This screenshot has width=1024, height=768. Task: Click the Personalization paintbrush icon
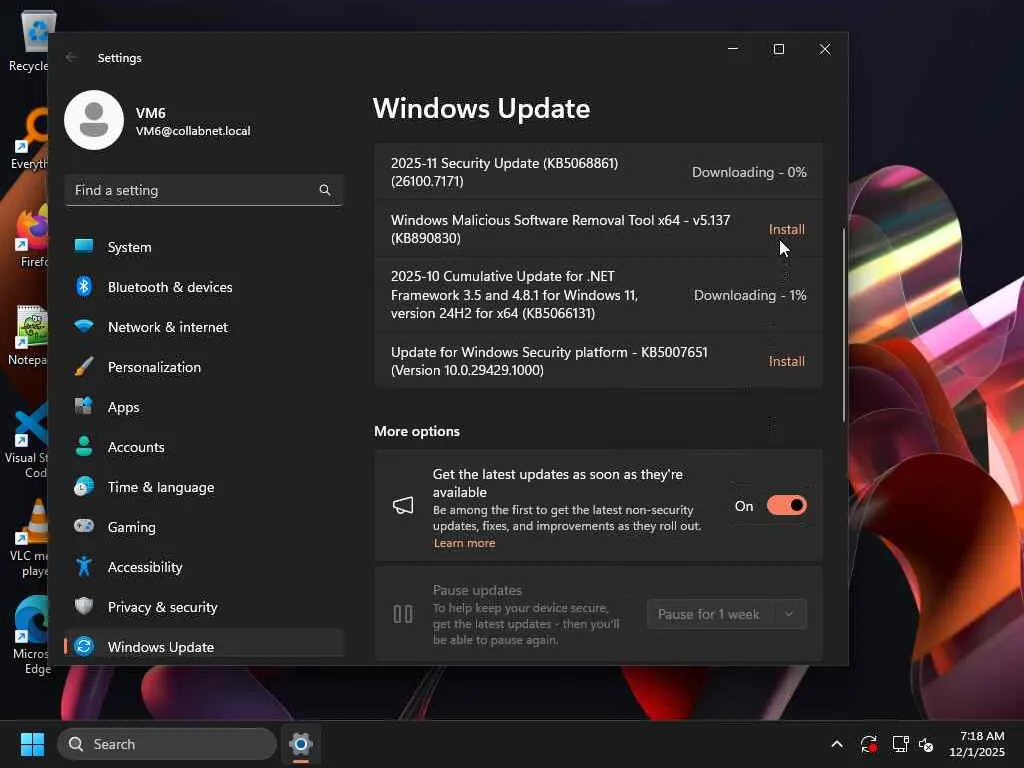click(x=84, y=366)
